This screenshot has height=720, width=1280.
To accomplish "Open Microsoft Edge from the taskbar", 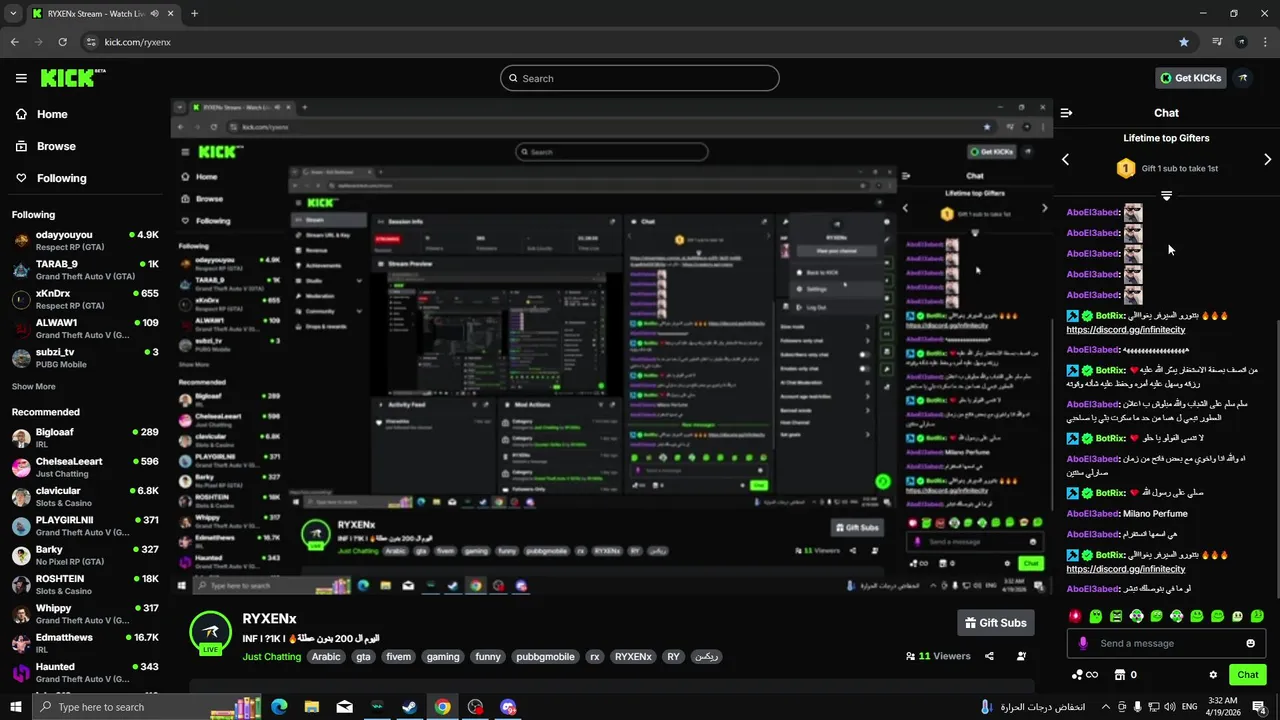I will [x=279, y=707].
